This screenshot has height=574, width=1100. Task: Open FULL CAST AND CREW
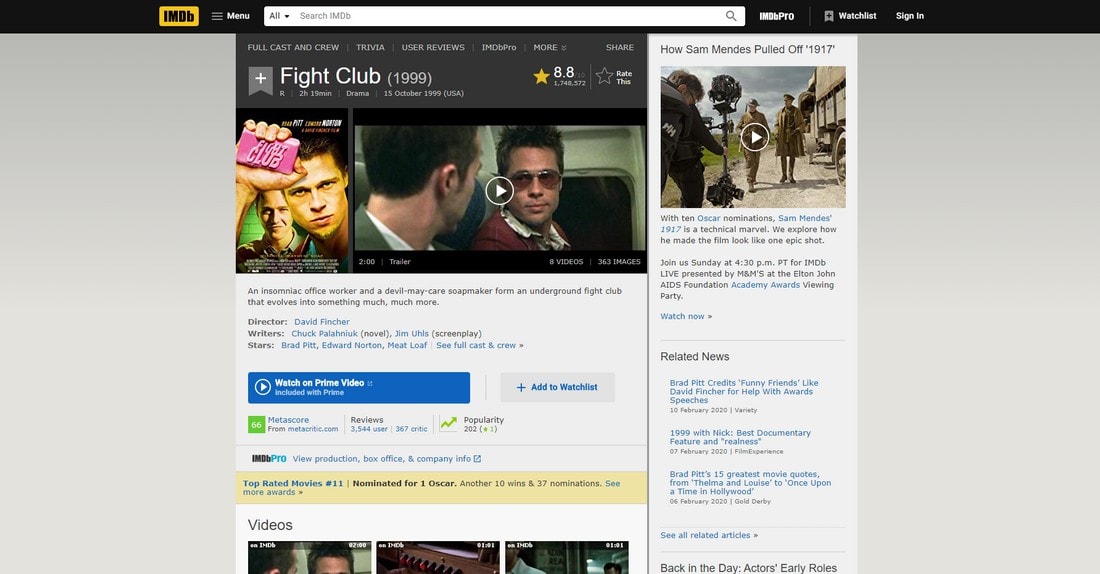[x=293, y=48]
